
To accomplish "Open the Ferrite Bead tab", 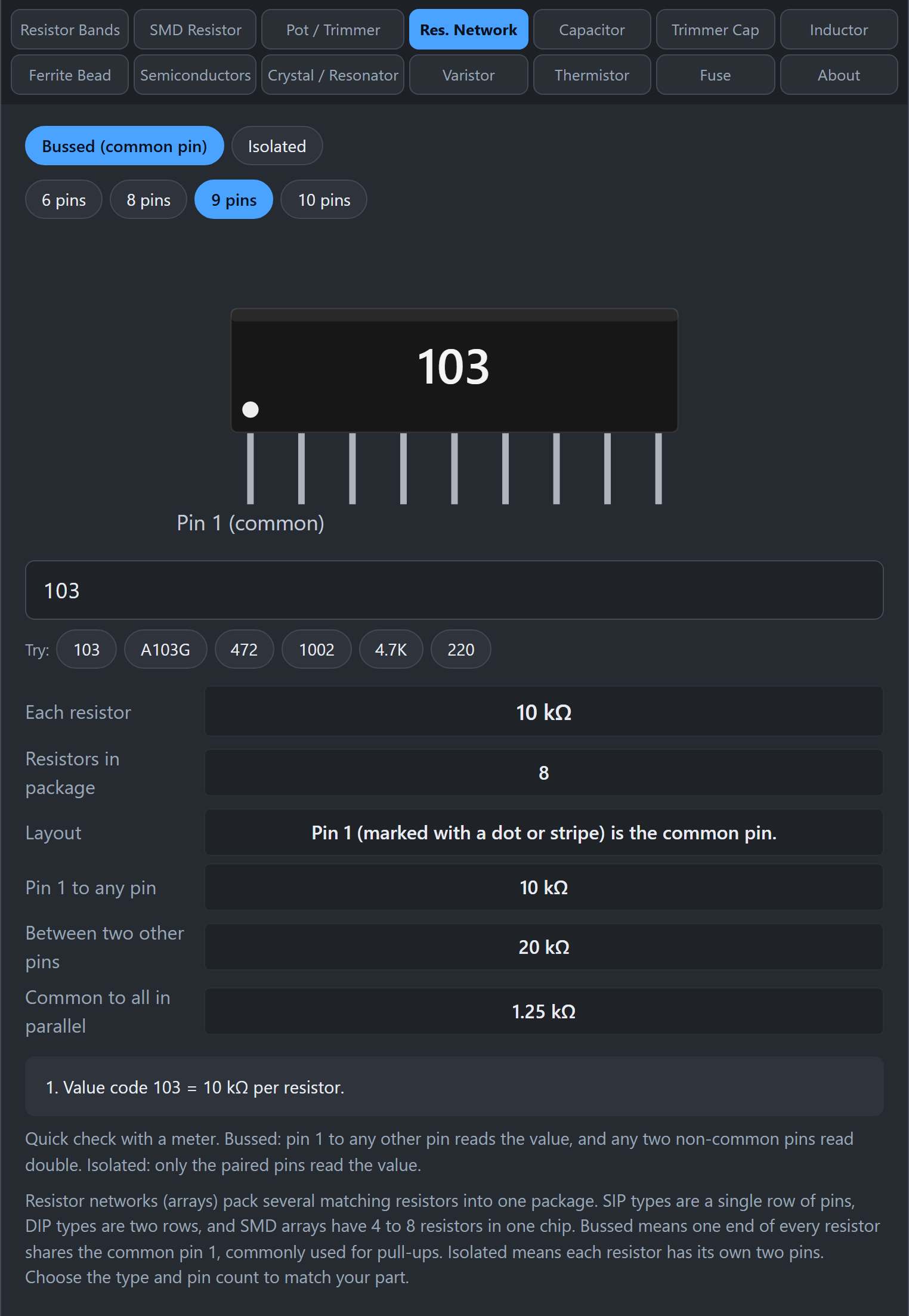I will tap(70, 75).
